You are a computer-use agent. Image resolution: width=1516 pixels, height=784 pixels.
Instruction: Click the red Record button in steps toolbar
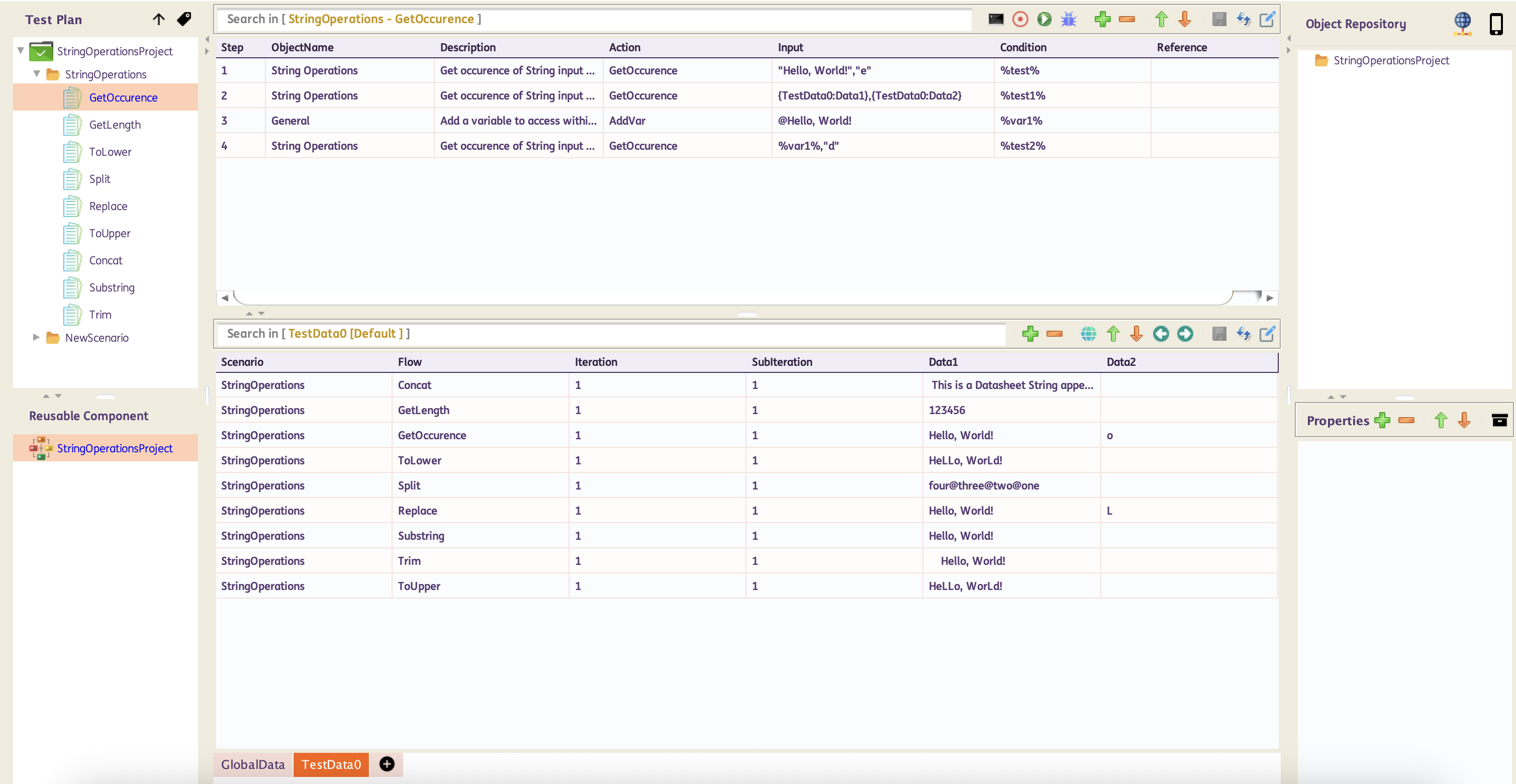(1020, 20)
